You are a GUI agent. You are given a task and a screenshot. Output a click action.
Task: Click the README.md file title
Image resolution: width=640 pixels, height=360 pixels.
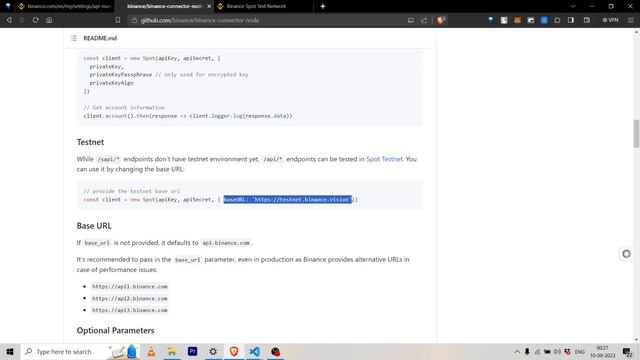pos(100,38)
